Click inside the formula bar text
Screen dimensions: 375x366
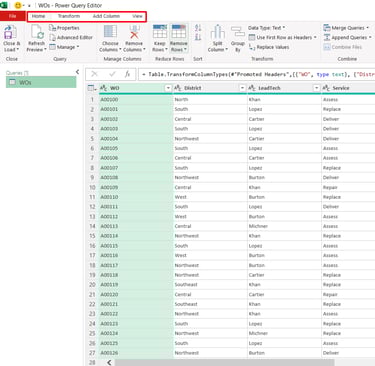pyautogui.click(x=257, y=74)
